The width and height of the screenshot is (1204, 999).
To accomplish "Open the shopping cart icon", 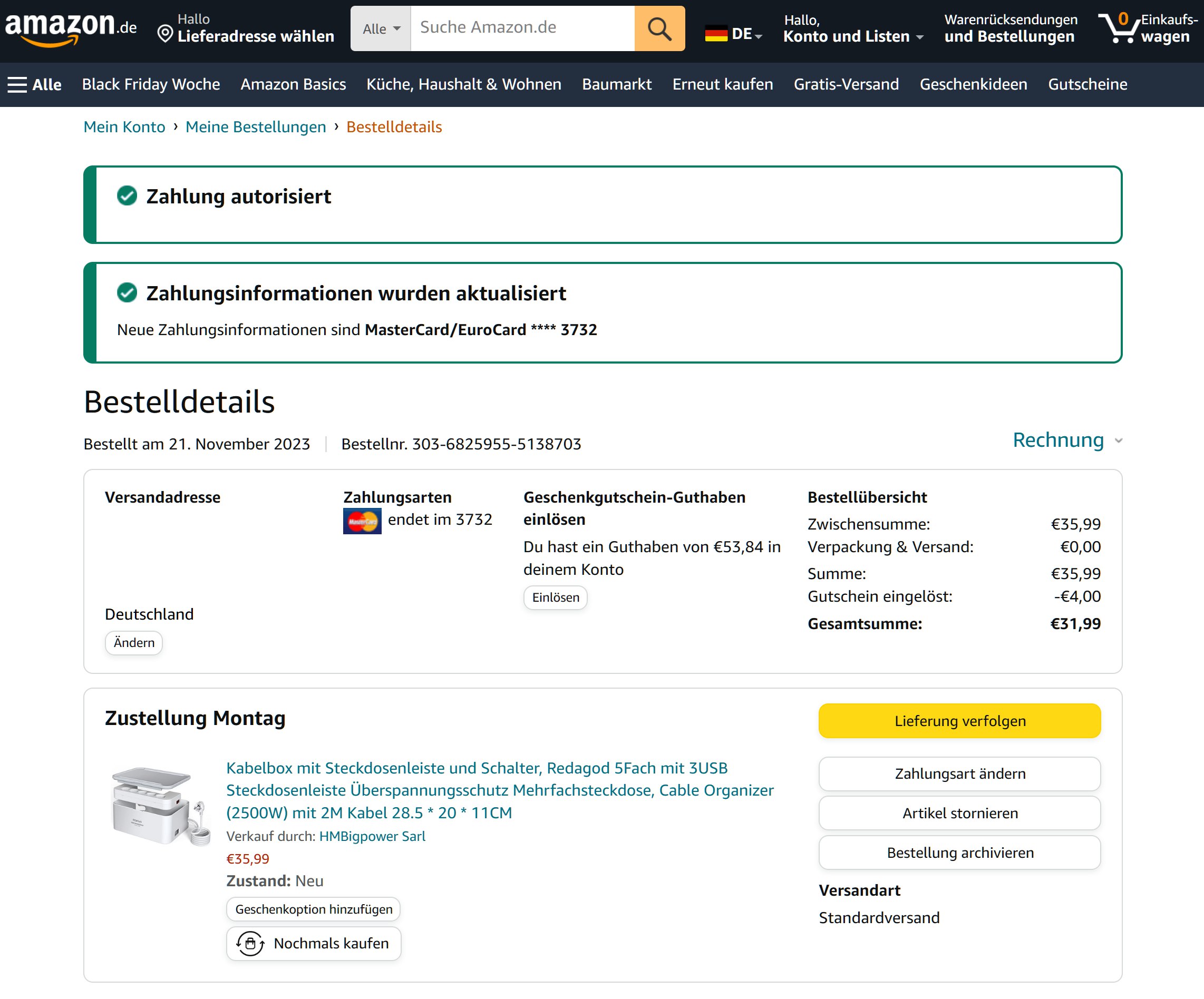I will tap(1117, 27).
